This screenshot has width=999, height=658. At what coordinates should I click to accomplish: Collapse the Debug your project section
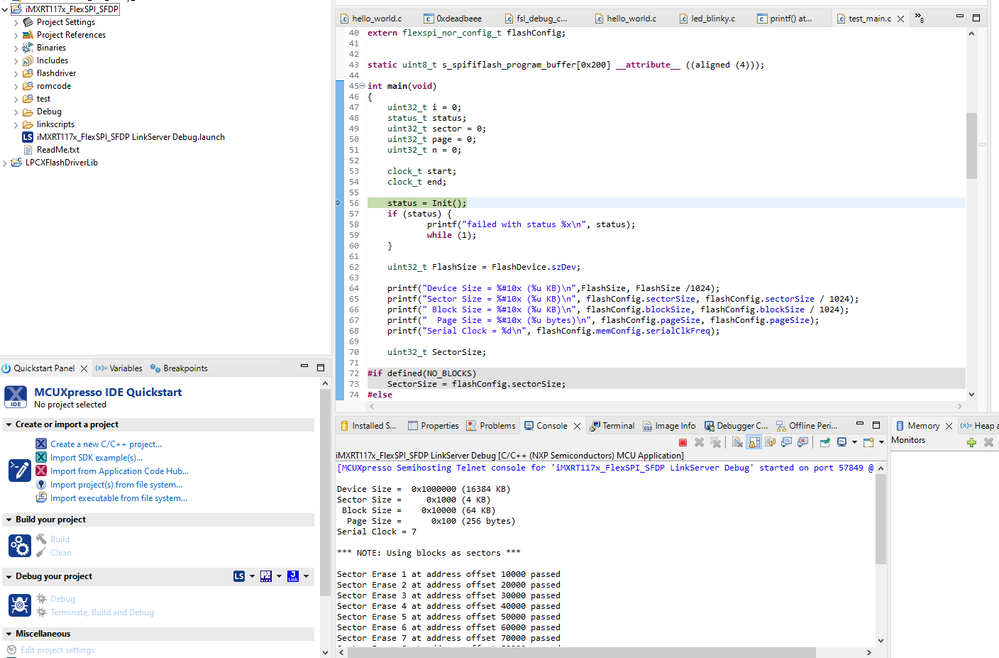tap(9, 576)
